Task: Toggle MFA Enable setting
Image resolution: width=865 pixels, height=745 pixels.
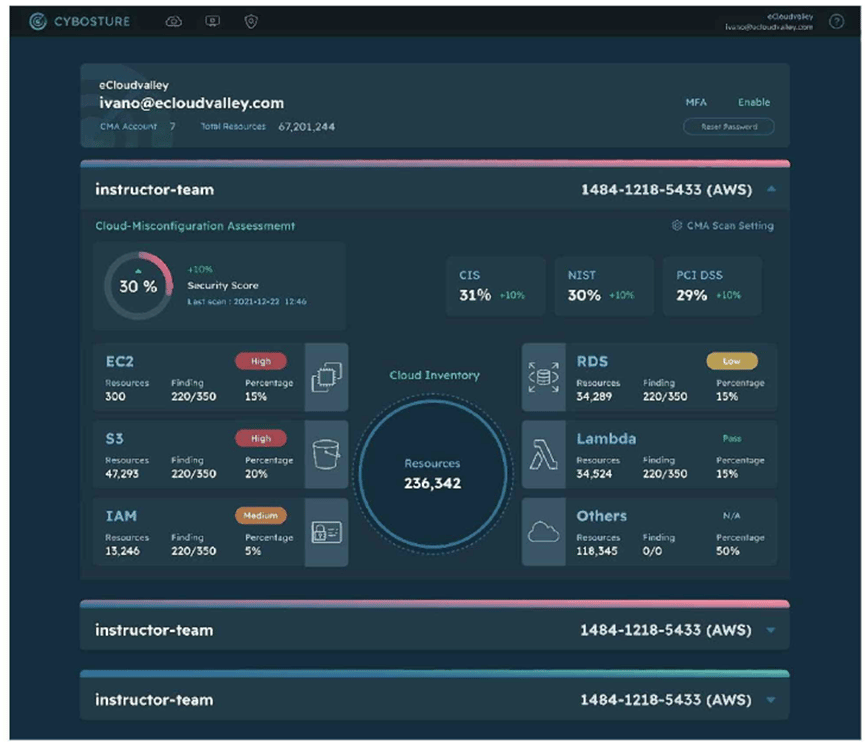Action: coord(753,102)
